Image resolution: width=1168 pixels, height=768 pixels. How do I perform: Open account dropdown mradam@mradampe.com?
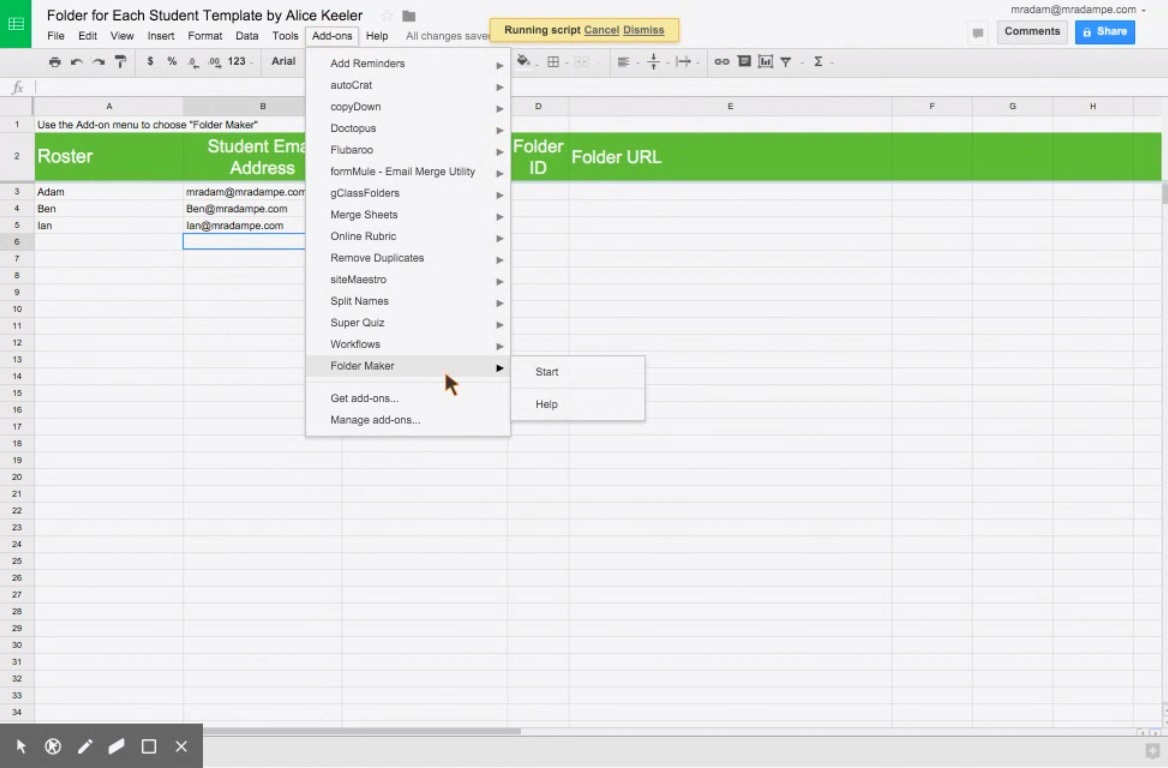point(1077,10)
